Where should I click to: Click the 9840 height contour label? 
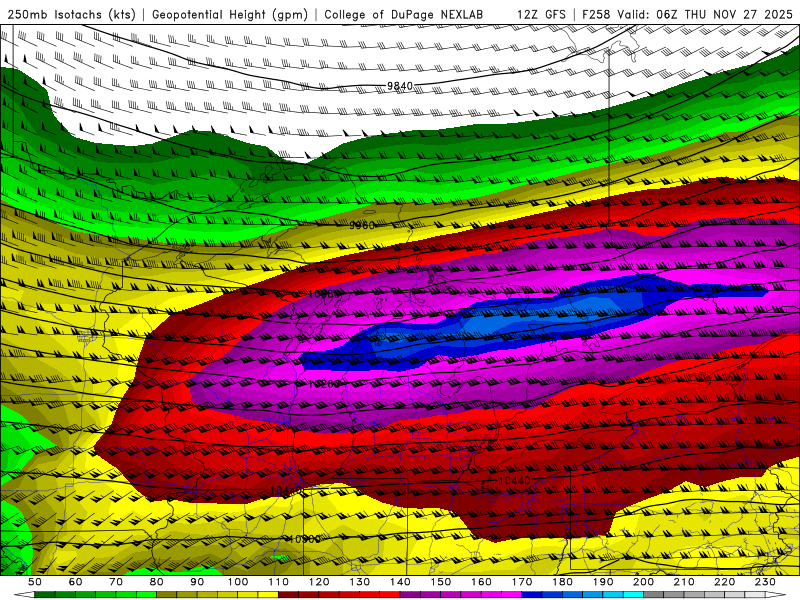pyautogui.click(x=399, y=86)
